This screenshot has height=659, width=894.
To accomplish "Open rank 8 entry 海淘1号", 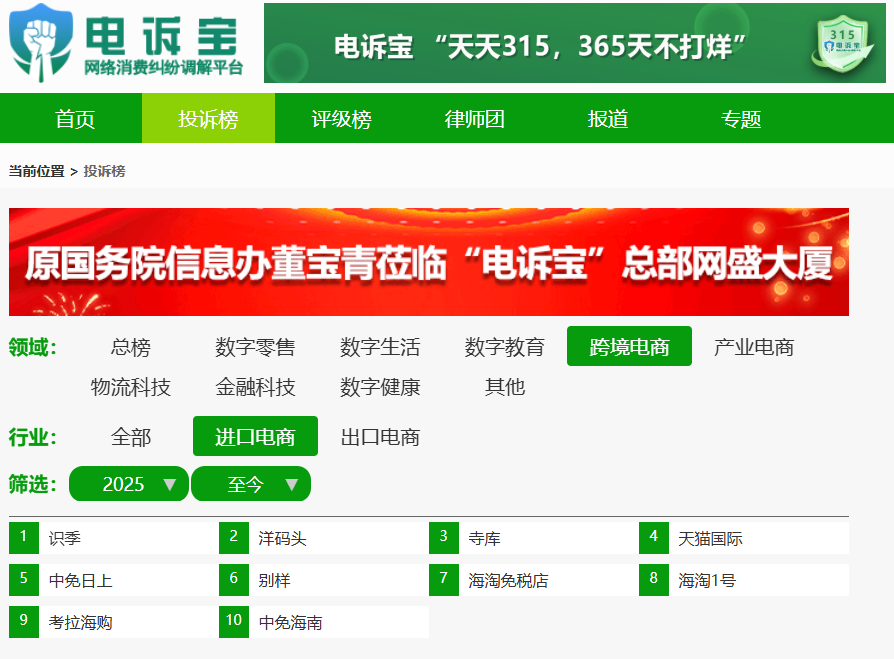I will (x=744, y=580).
